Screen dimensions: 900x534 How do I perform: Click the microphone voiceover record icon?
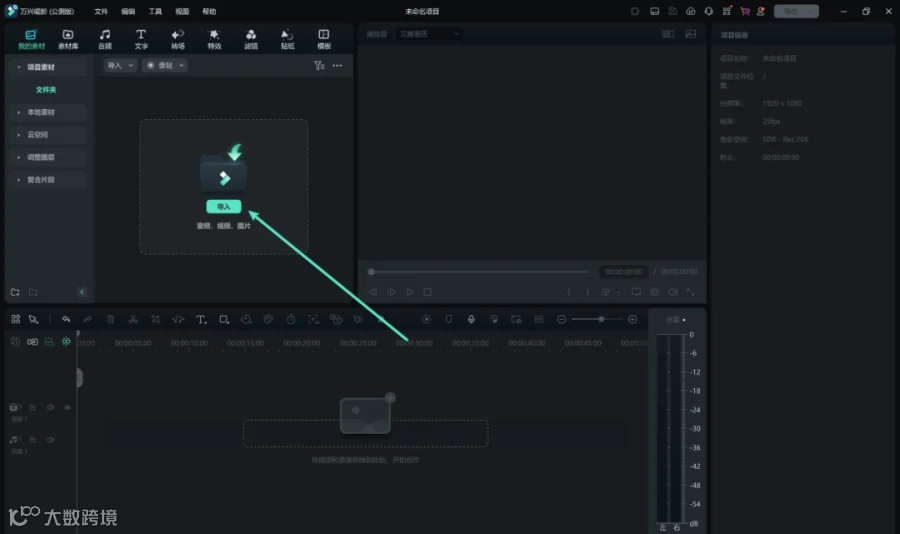(x=471, y=319)
